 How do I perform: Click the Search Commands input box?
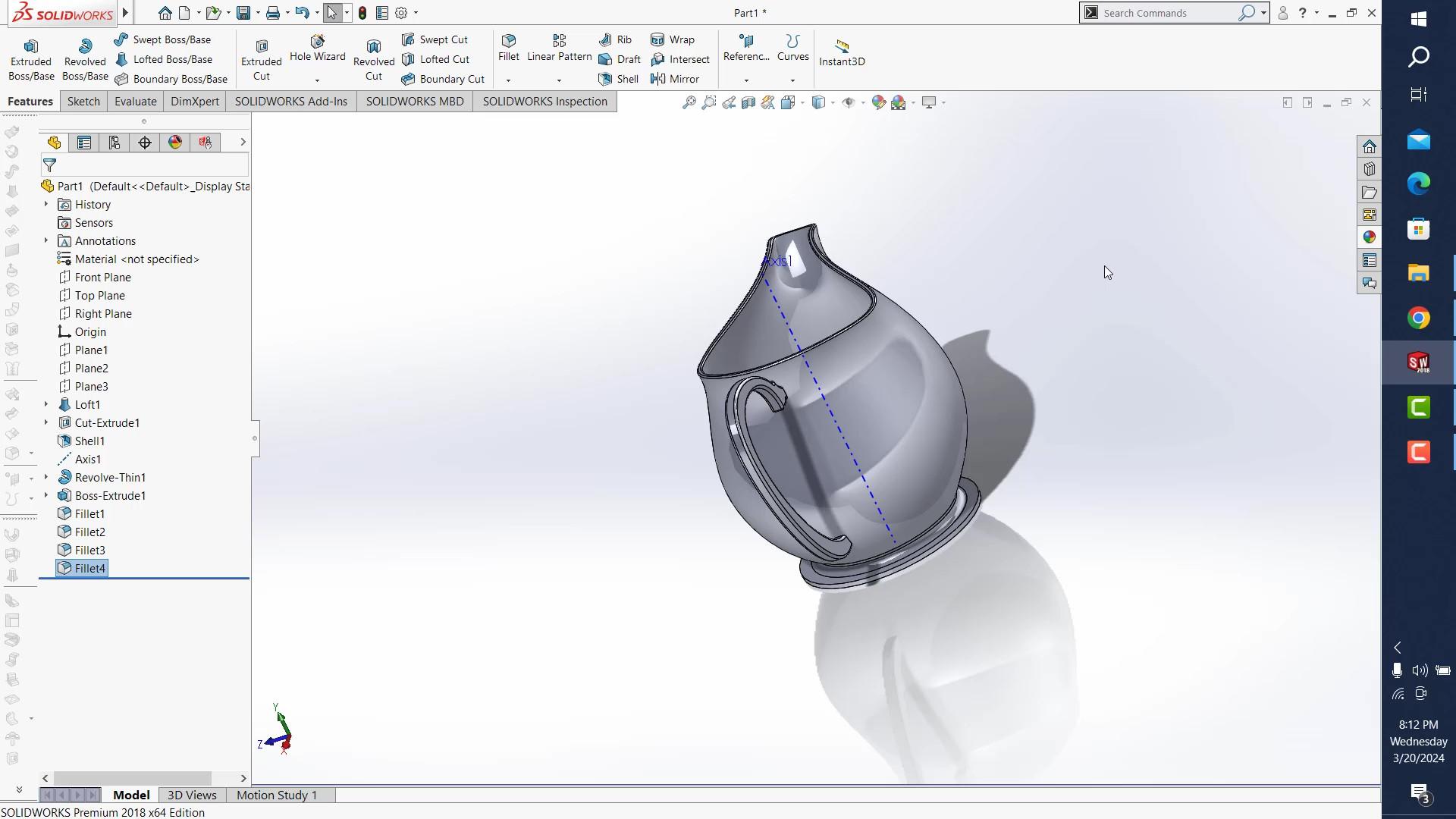click(x=1168, y=13)
